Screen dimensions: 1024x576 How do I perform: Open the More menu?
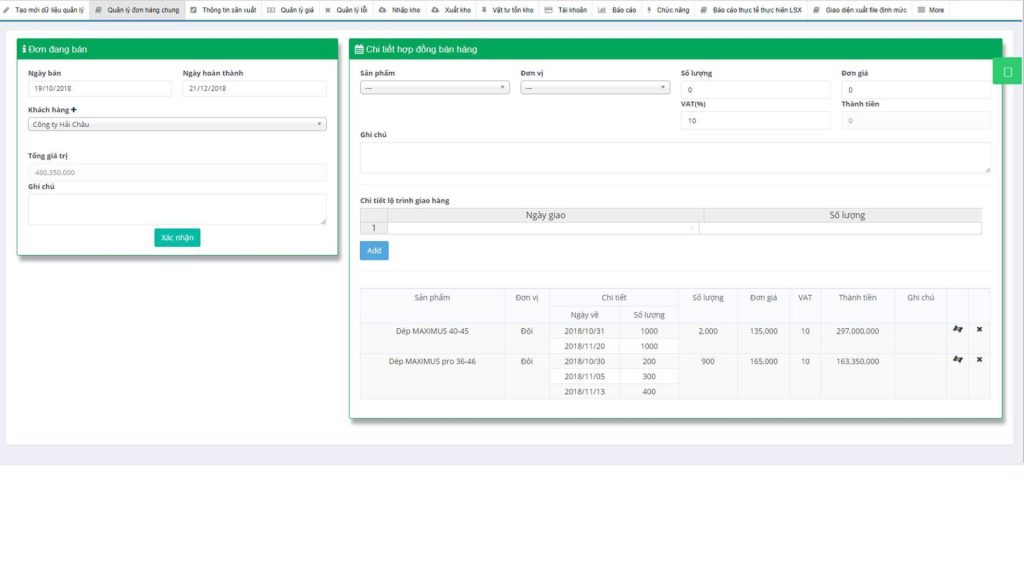pos(931,10)
